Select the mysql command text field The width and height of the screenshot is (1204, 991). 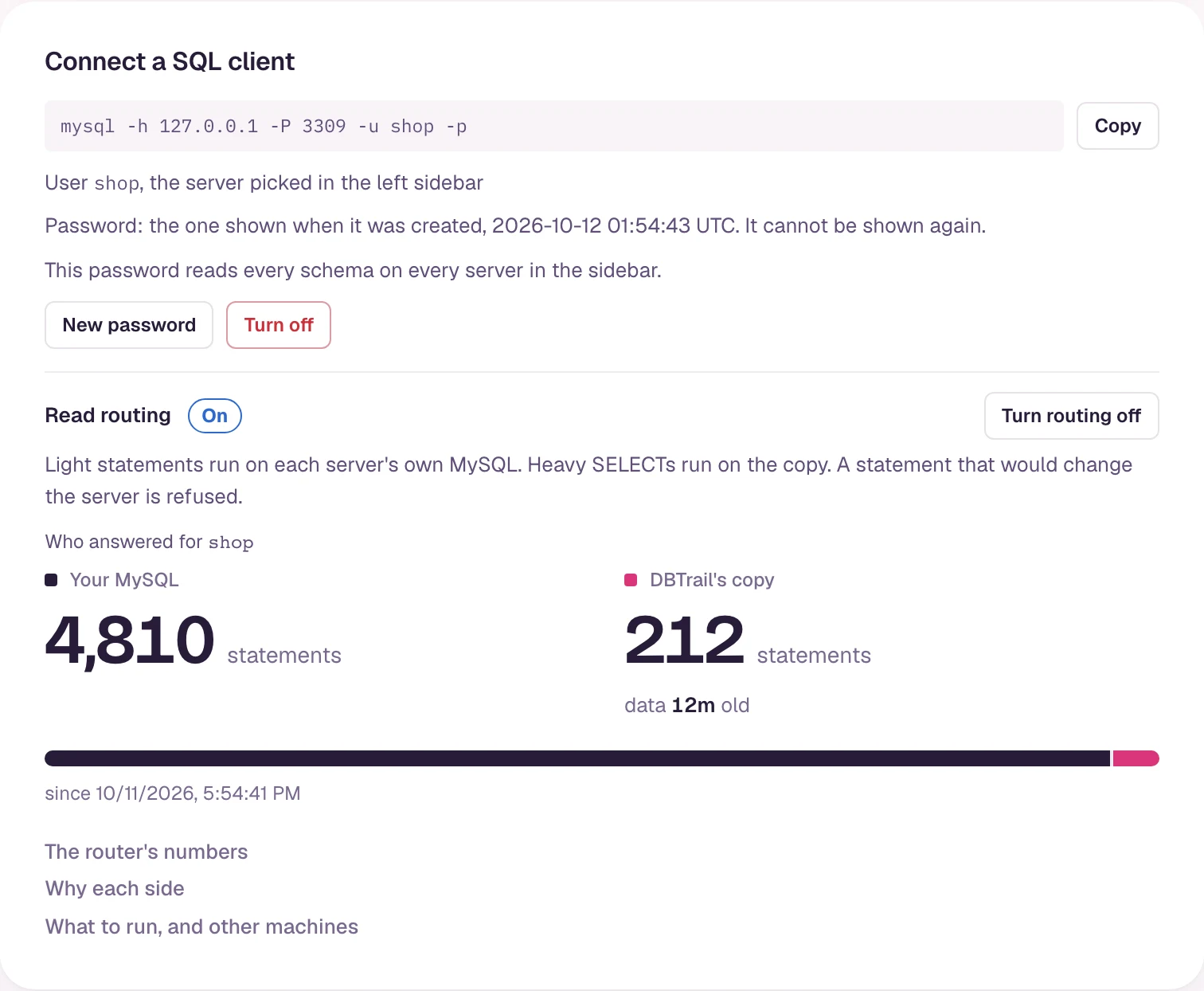(554, 126)
